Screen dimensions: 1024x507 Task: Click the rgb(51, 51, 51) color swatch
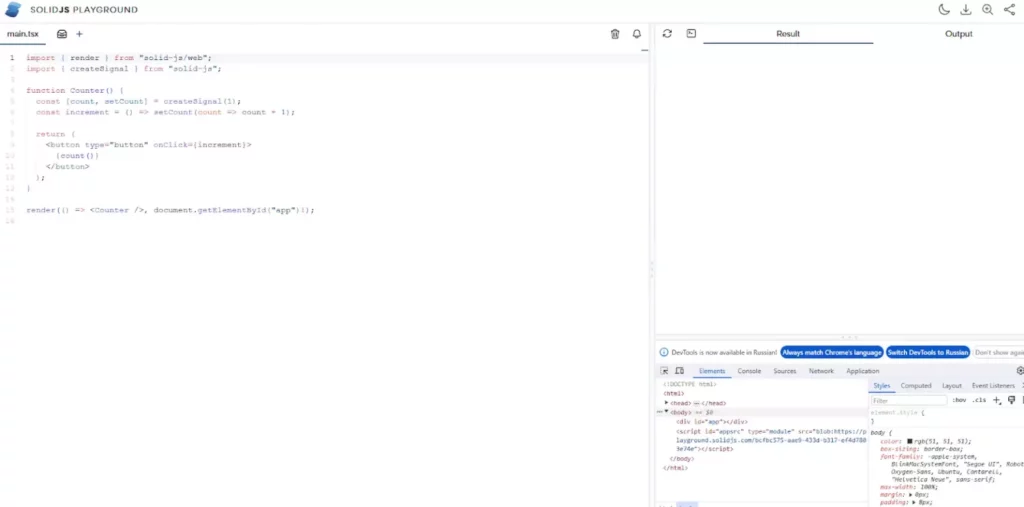pyautogui.click(x=910, y=442)
